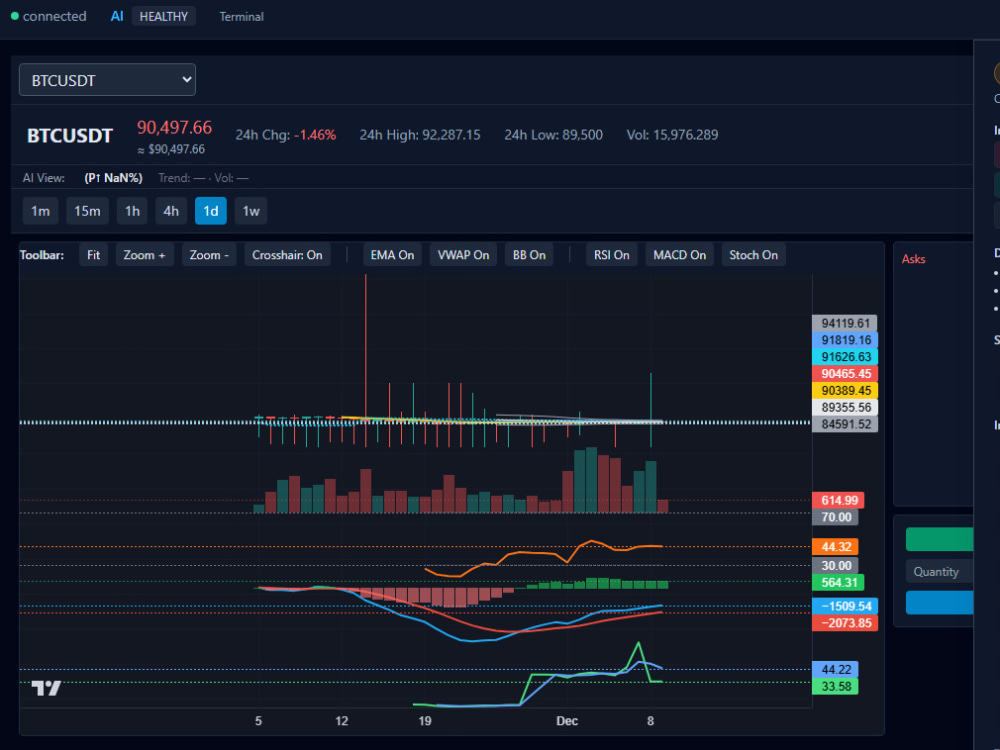Viewport: 1000px width, 750px height.
Task: Click the Zoom - button
Action: coord(209,255)
